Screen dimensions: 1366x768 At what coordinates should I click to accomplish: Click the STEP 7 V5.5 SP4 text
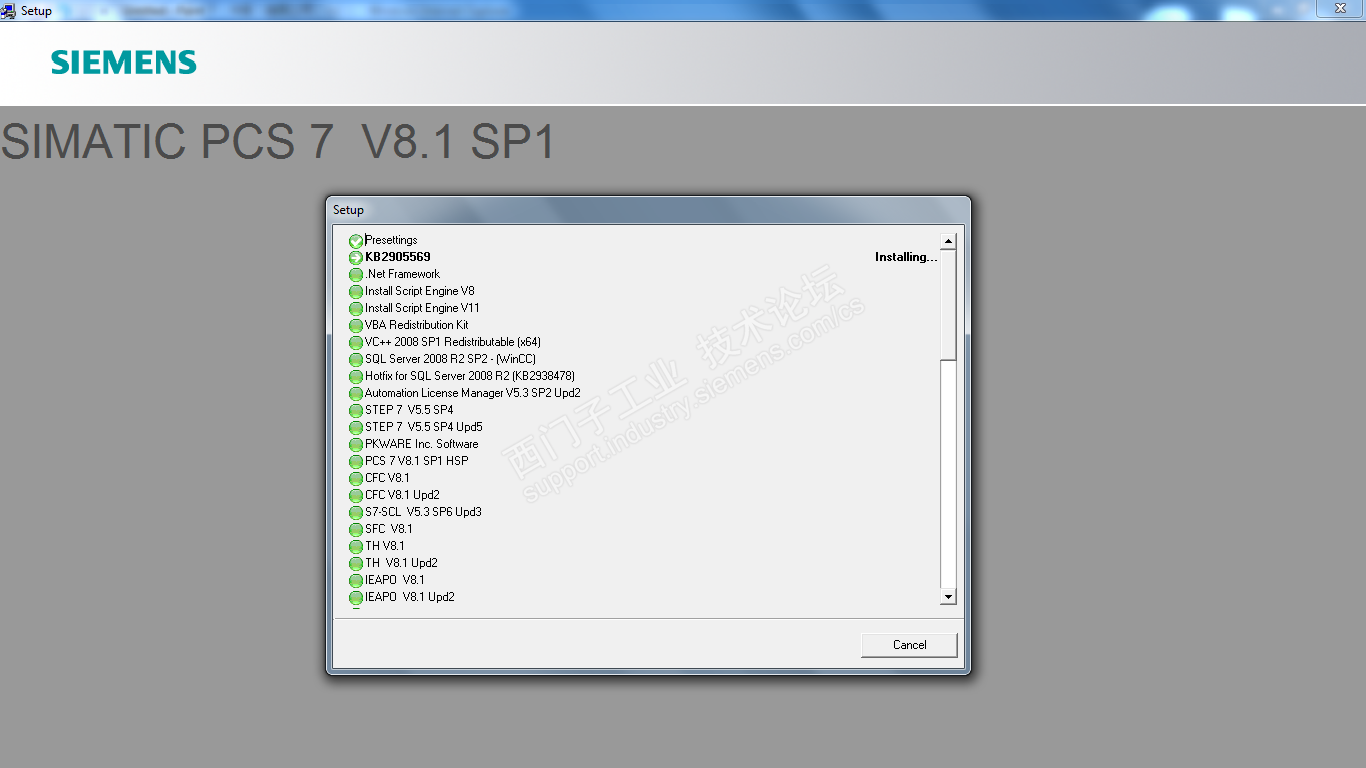point(409,410)
